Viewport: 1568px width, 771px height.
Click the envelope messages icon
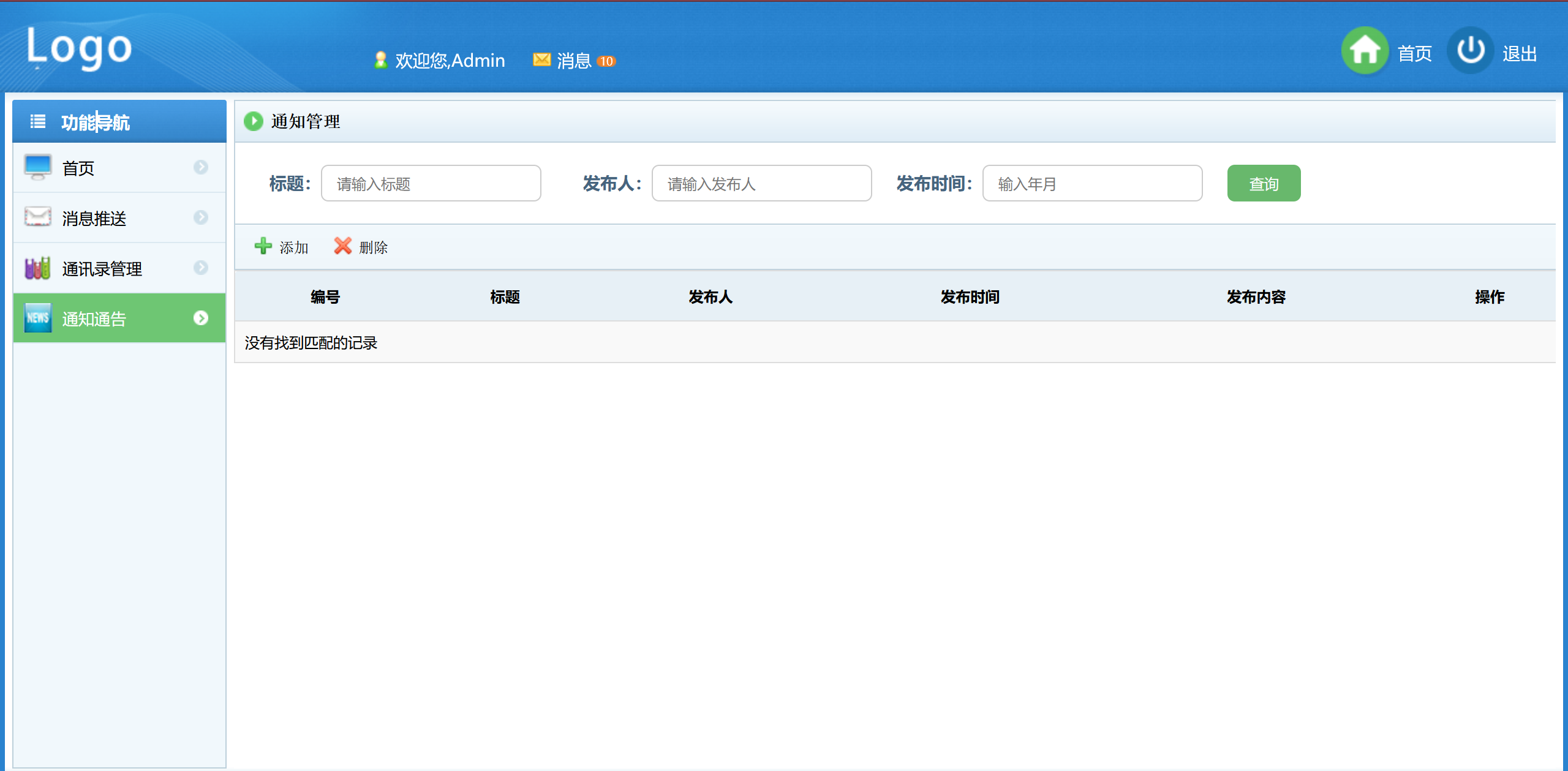[x=541, y=59]
